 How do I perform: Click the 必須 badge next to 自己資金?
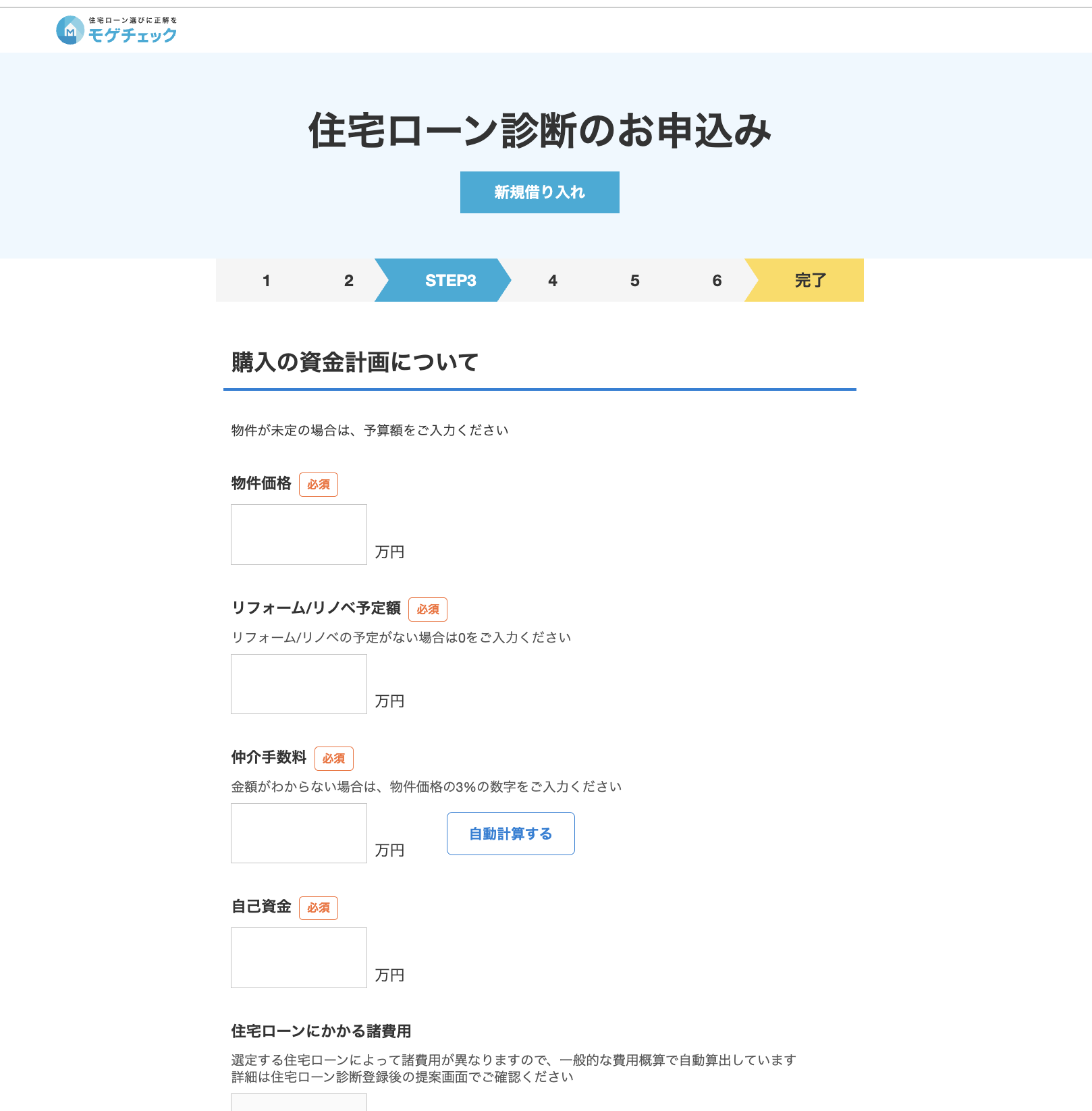319,908
